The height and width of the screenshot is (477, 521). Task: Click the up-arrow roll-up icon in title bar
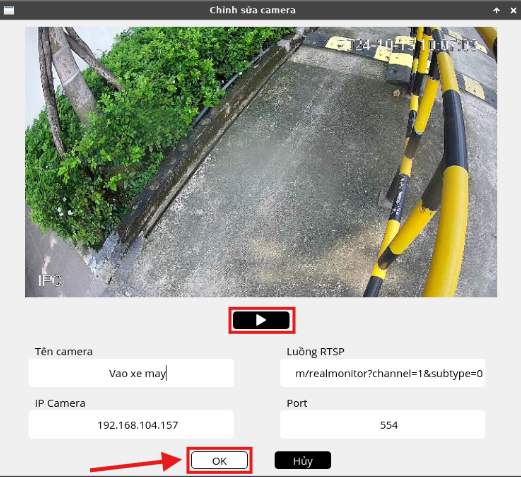(496, 10)
